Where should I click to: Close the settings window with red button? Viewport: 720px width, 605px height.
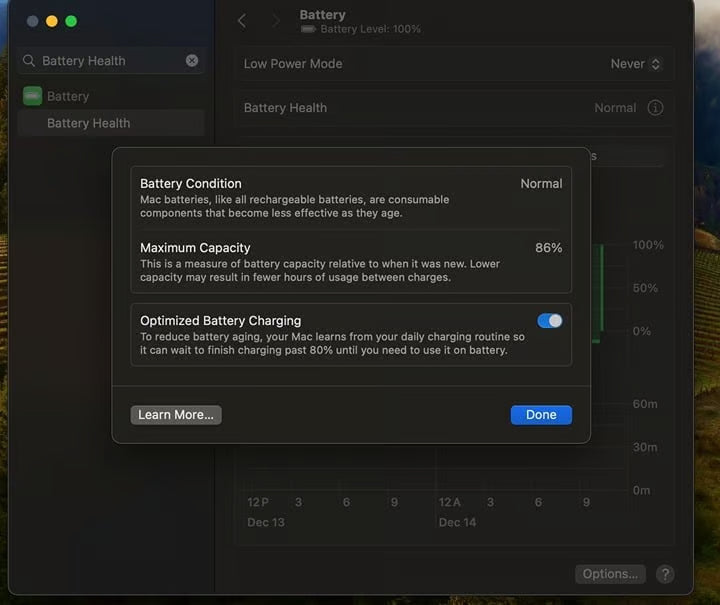click(x=32, y=21)
